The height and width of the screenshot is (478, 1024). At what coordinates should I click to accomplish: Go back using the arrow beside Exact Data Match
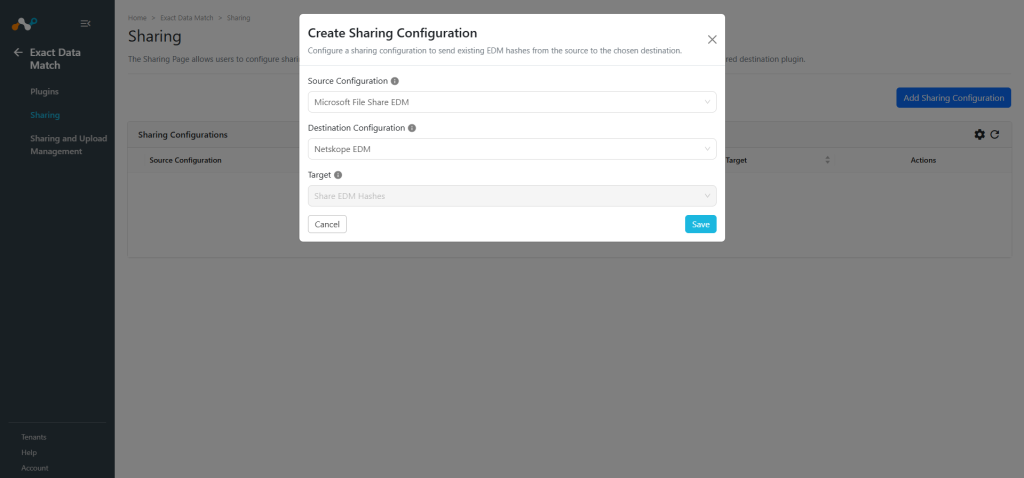pos(18,52)
